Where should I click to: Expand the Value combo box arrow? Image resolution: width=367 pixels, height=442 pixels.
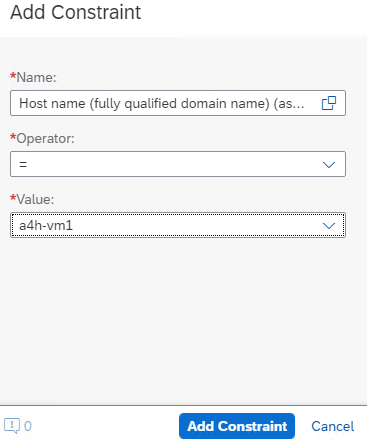pos(329,226)
